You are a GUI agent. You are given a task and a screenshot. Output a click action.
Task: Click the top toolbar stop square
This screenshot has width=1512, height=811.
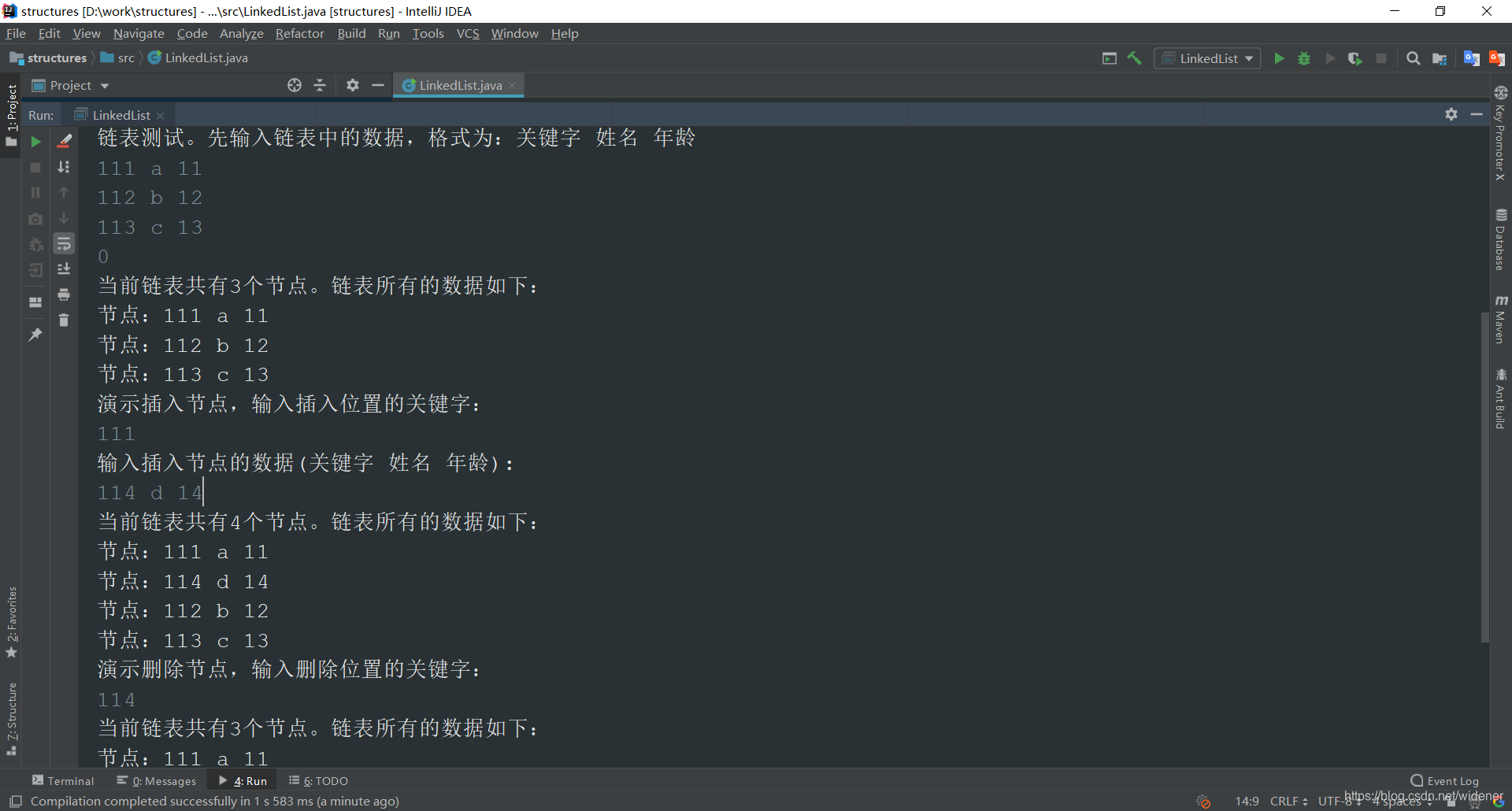pos(1381,58)
